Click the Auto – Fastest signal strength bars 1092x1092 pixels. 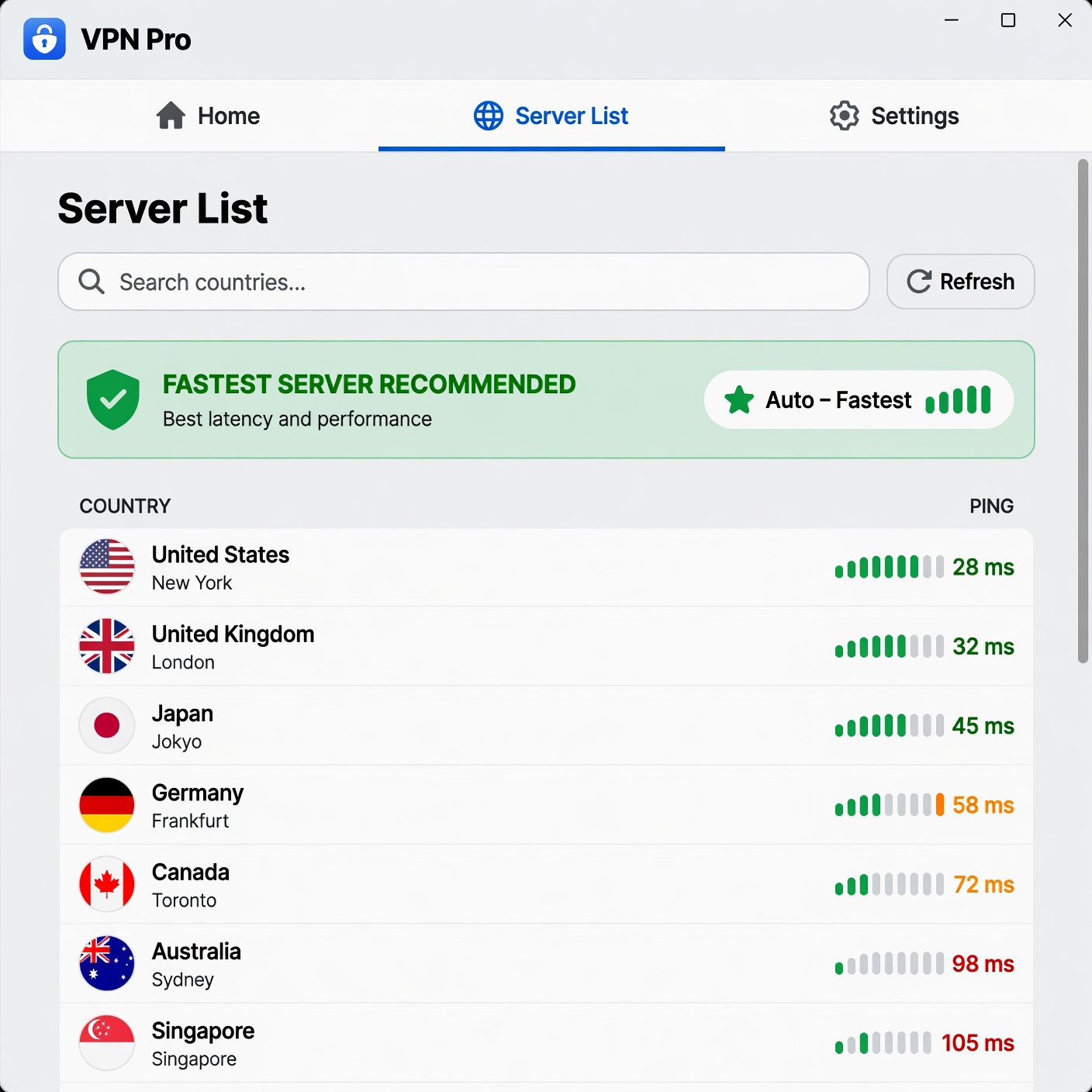[x=958, y=400]
